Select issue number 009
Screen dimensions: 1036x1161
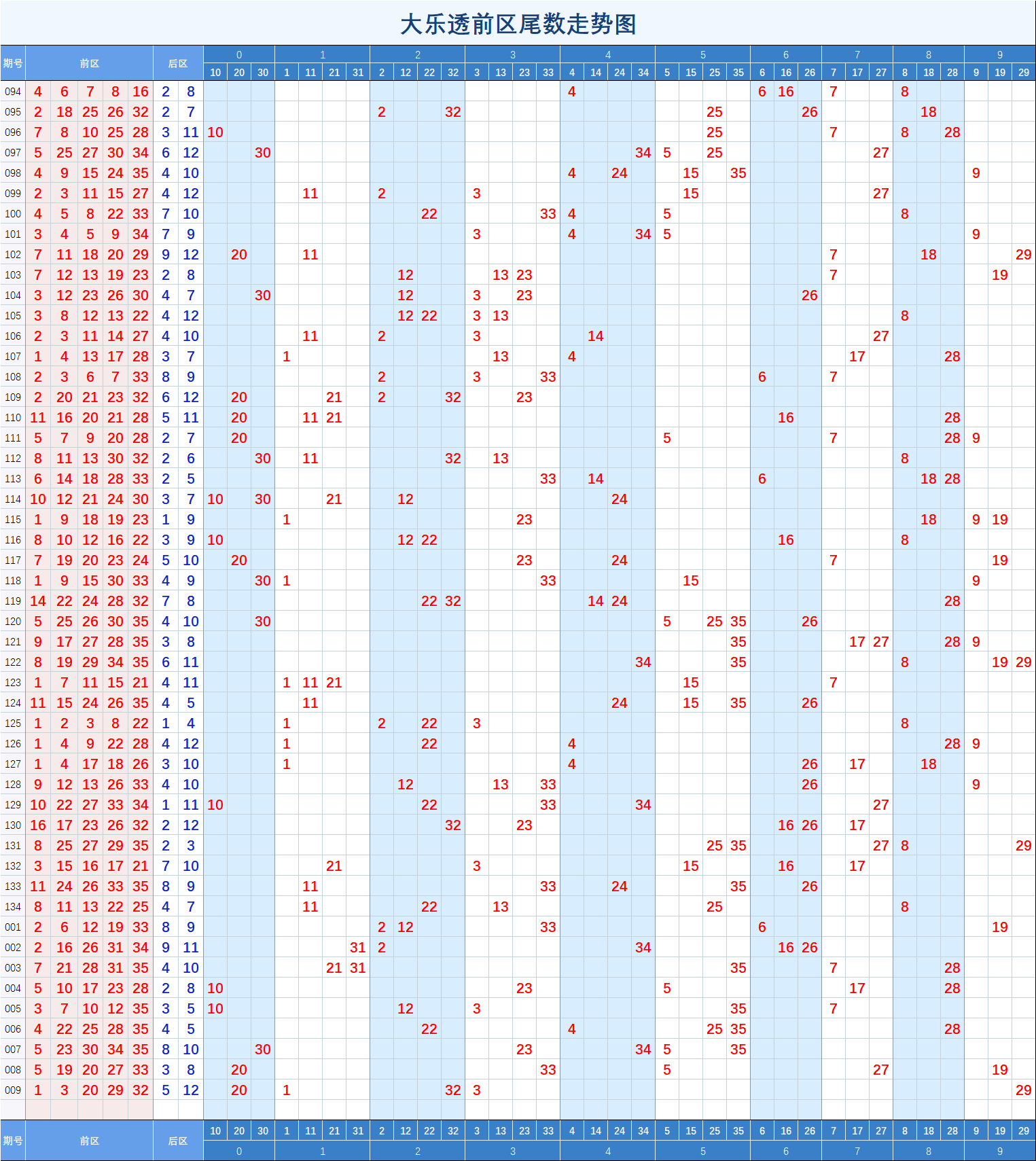[13, 1090]
